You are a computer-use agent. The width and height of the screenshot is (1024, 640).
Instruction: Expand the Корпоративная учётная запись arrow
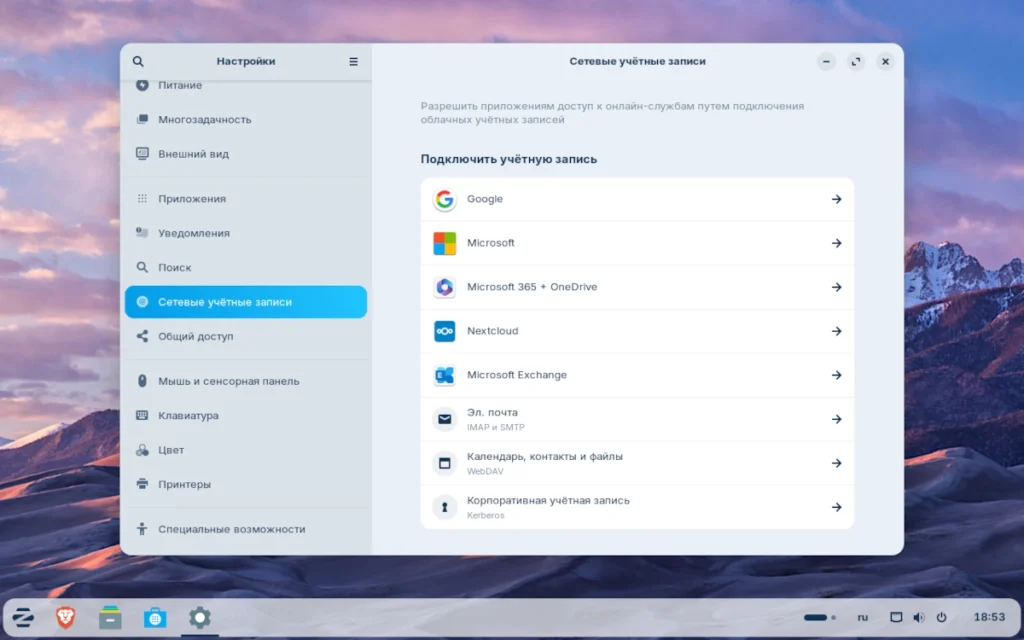click(837, 507)
